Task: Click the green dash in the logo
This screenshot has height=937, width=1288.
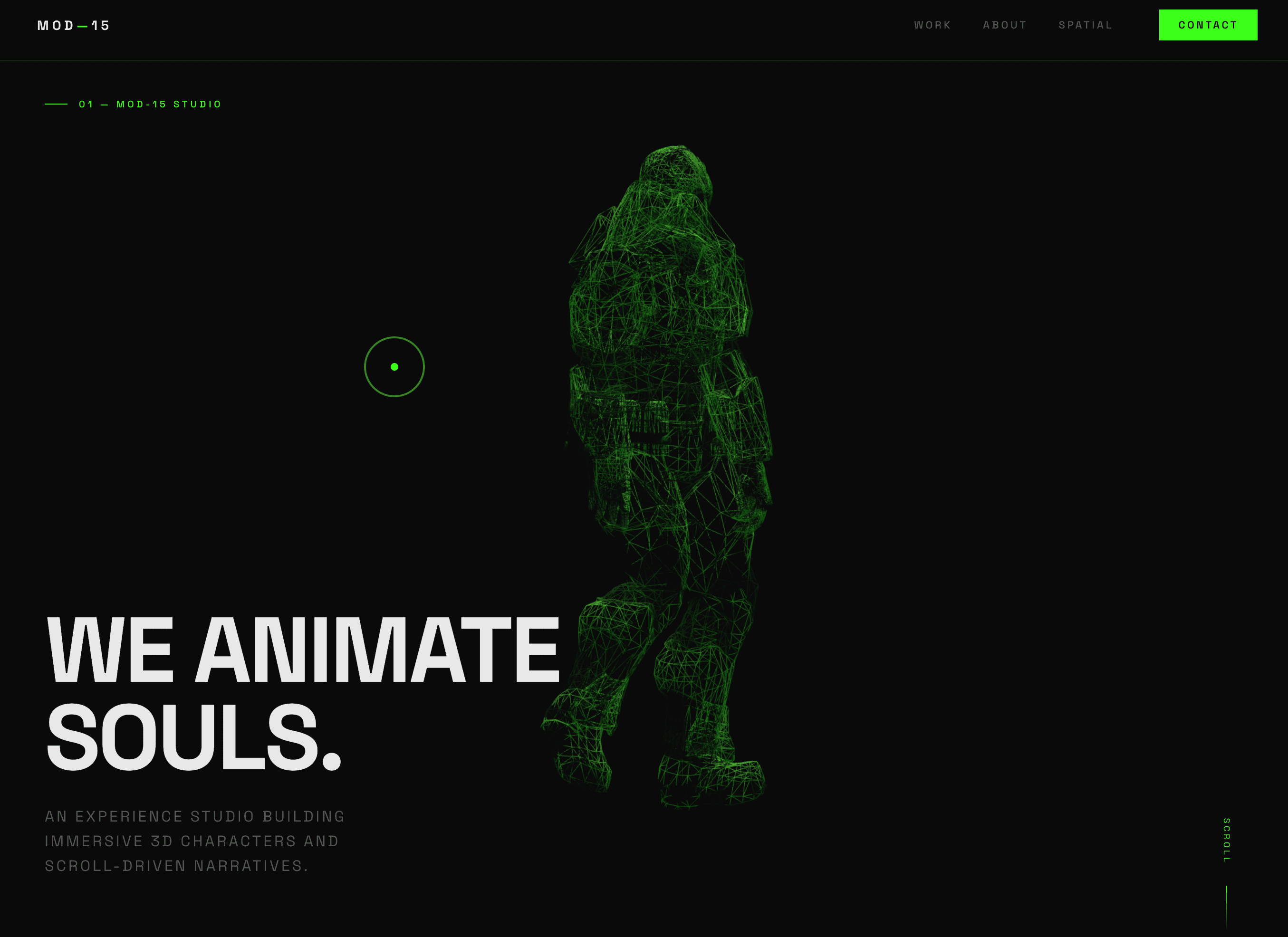Action: (82, 26)
